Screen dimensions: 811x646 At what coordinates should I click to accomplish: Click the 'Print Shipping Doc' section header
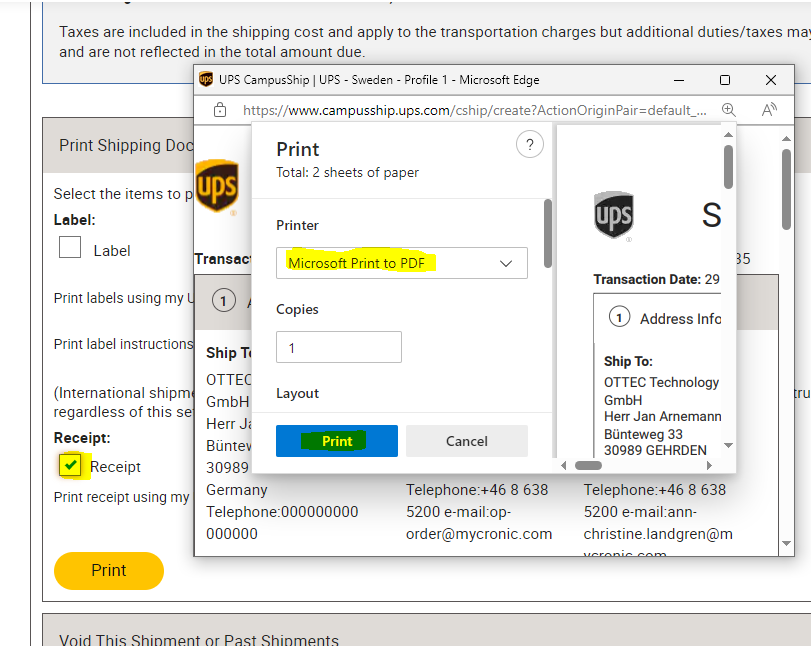click(x=126, y=145)
